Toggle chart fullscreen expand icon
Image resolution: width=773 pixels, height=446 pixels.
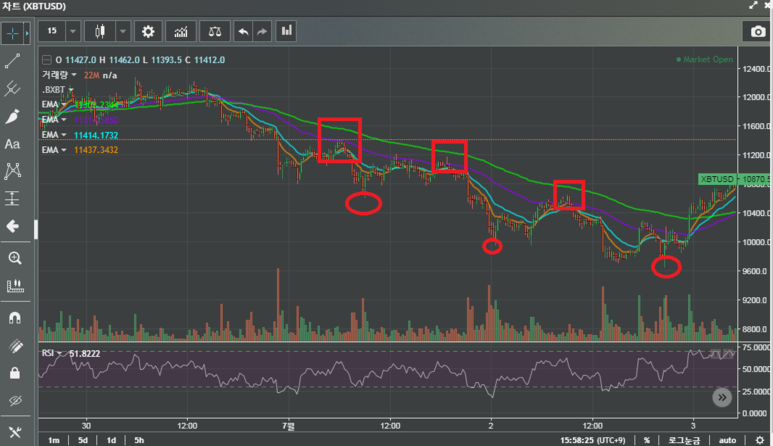[x=753, y=5]
